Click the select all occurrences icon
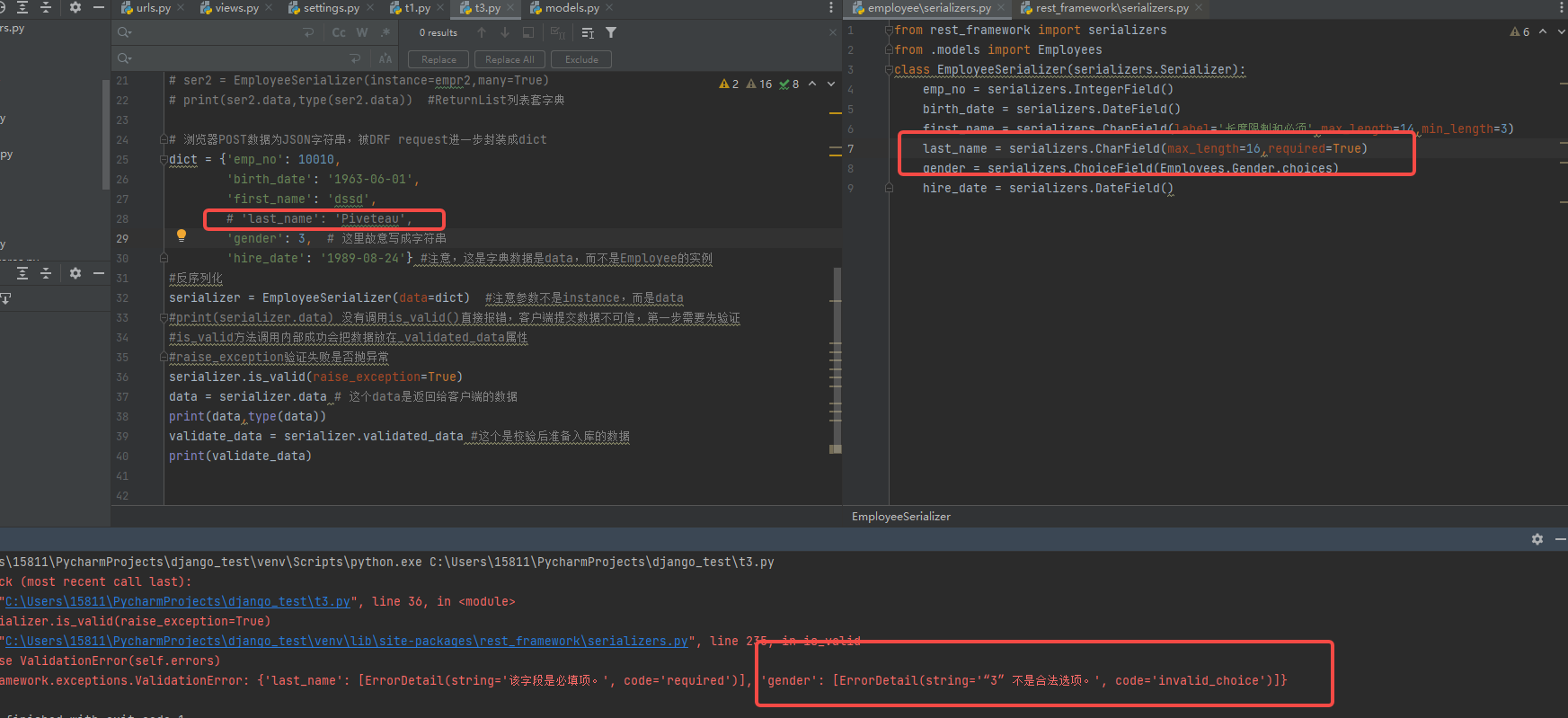This screenshot has height=718, width=1568. 557,32
